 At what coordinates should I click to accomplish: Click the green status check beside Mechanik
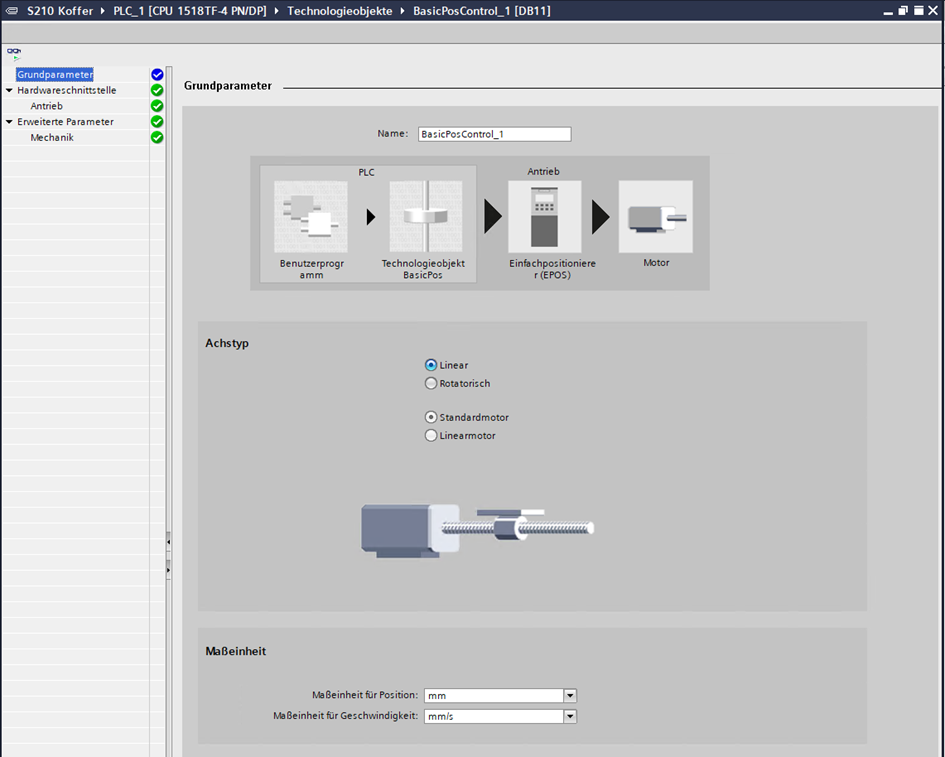pyautogui.click(x=157, y=138)
